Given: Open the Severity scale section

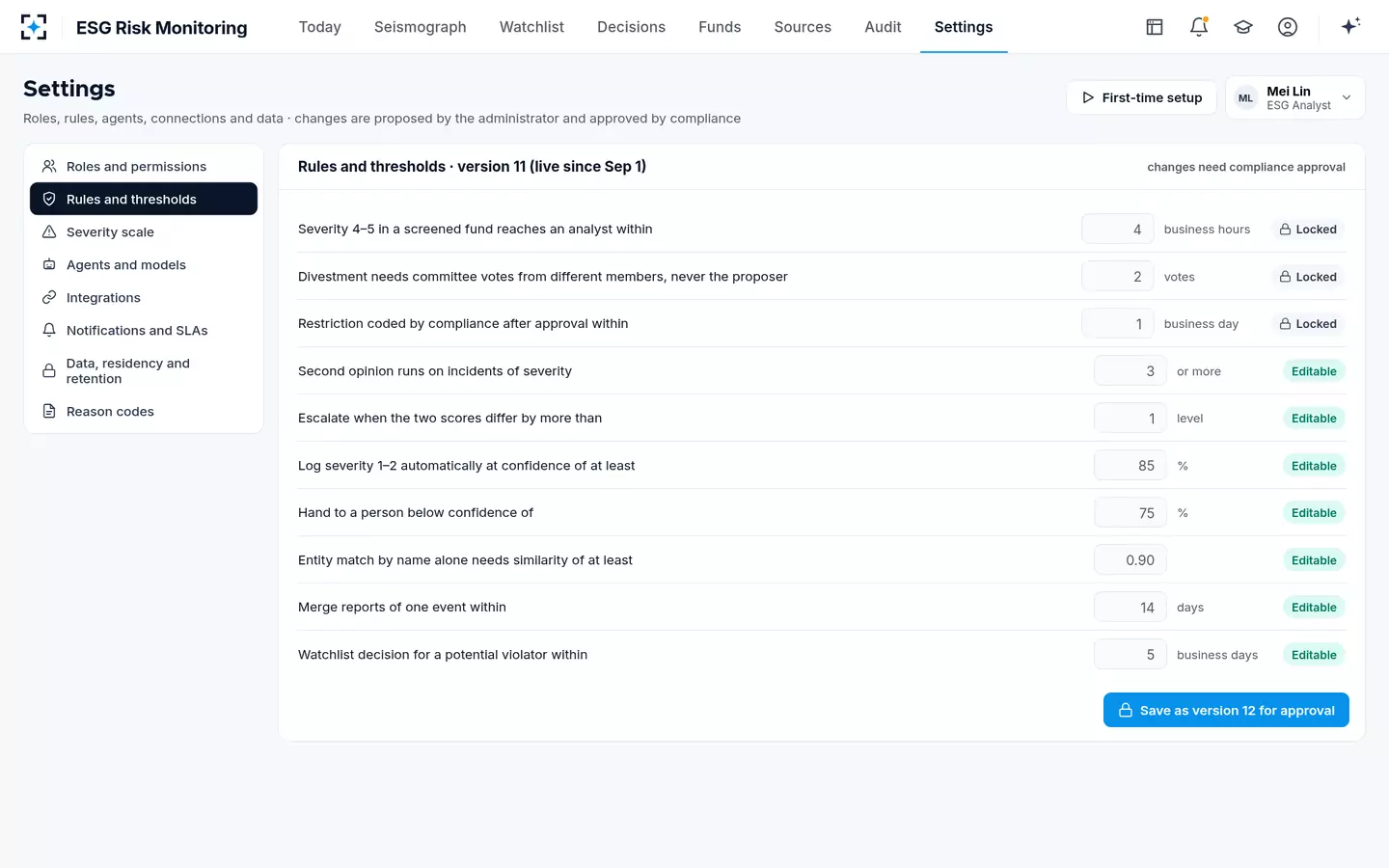Looking at the screenshot, I should click(144, 232).
